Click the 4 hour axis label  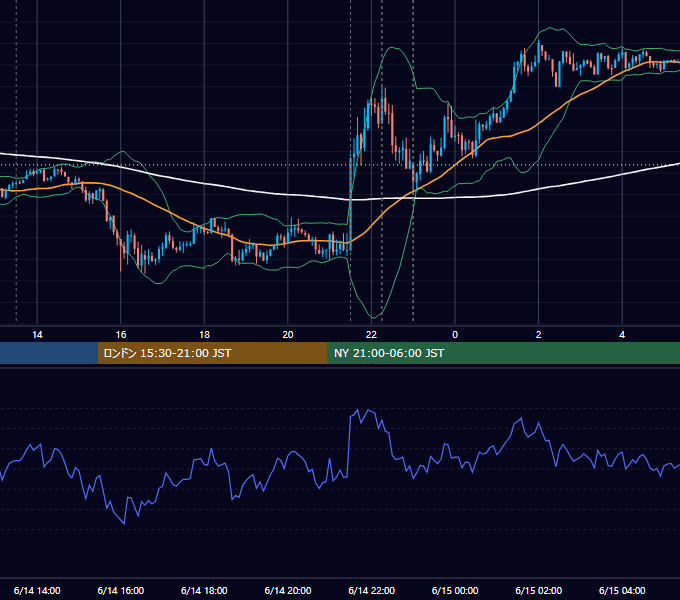[622, 335]
